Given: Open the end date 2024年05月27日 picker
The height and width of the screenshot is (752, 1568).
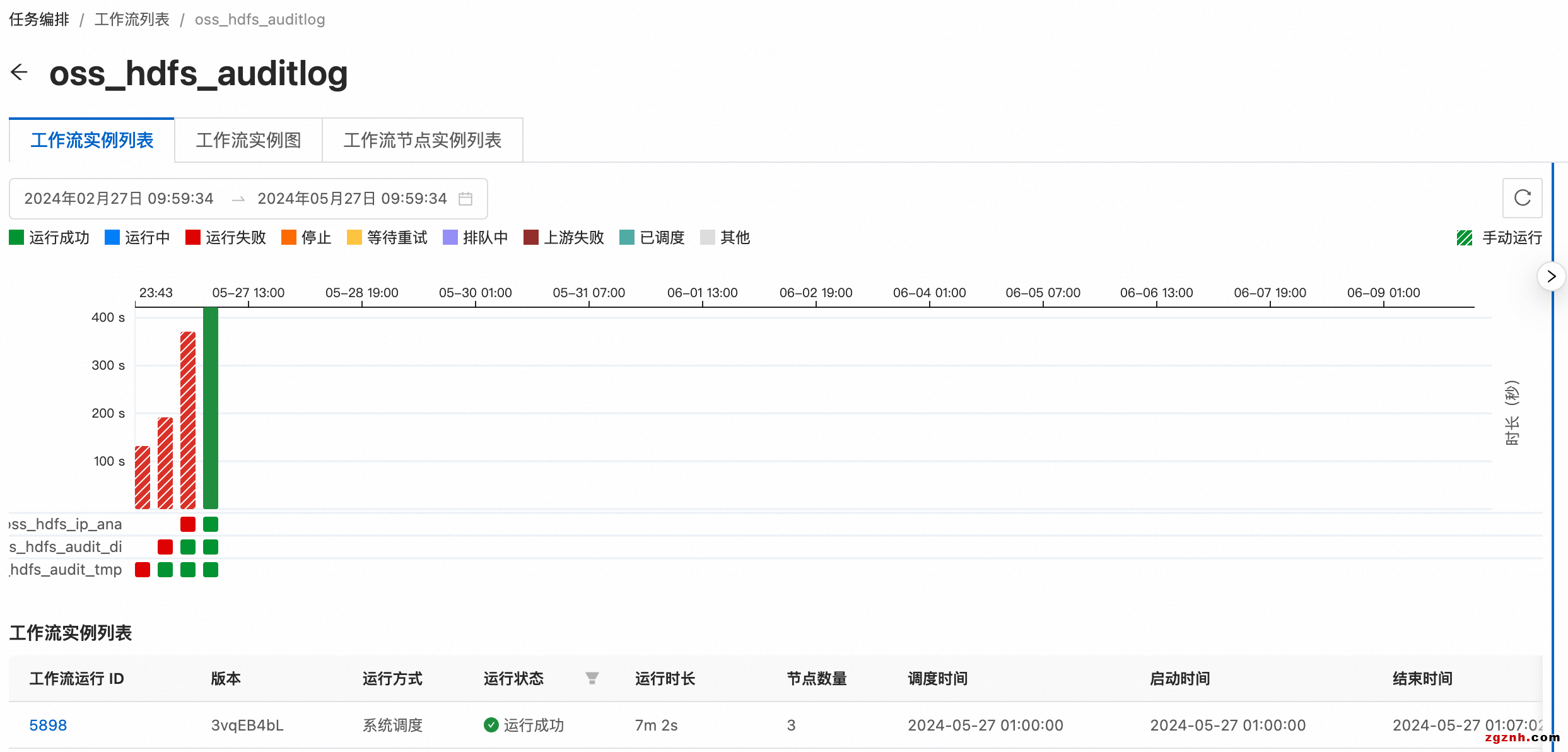Looking at the screenshot, I should point(352,199).
